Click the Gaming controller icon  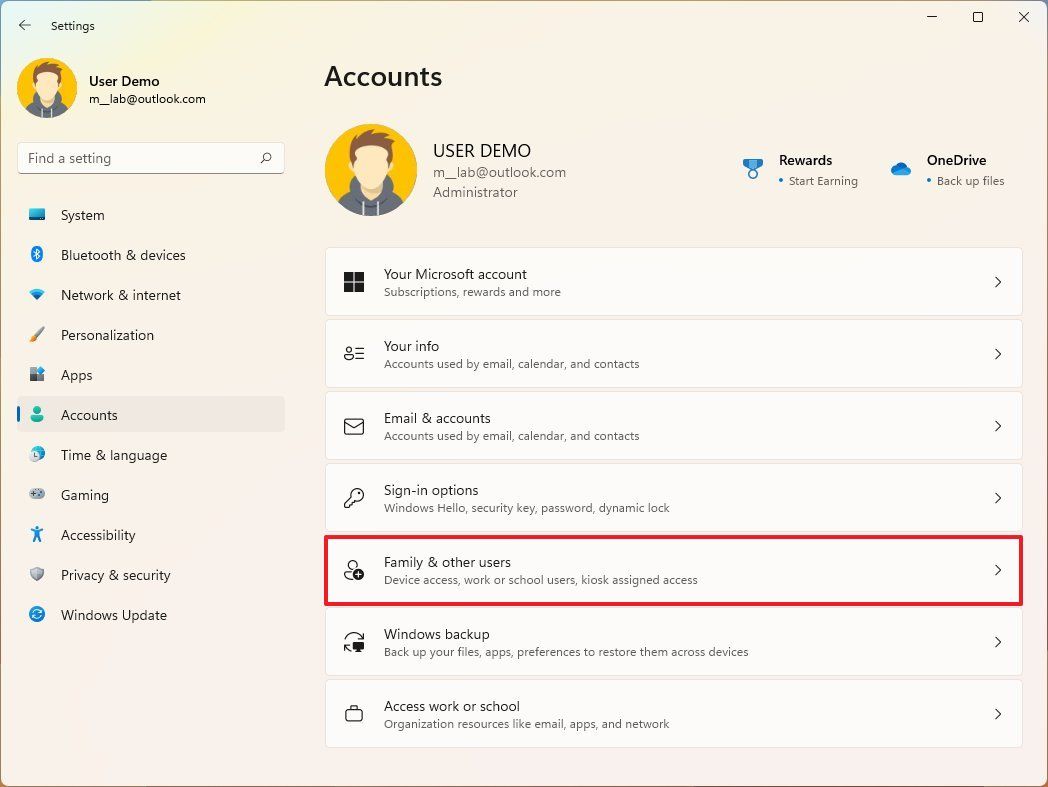[x=37, y=495]
